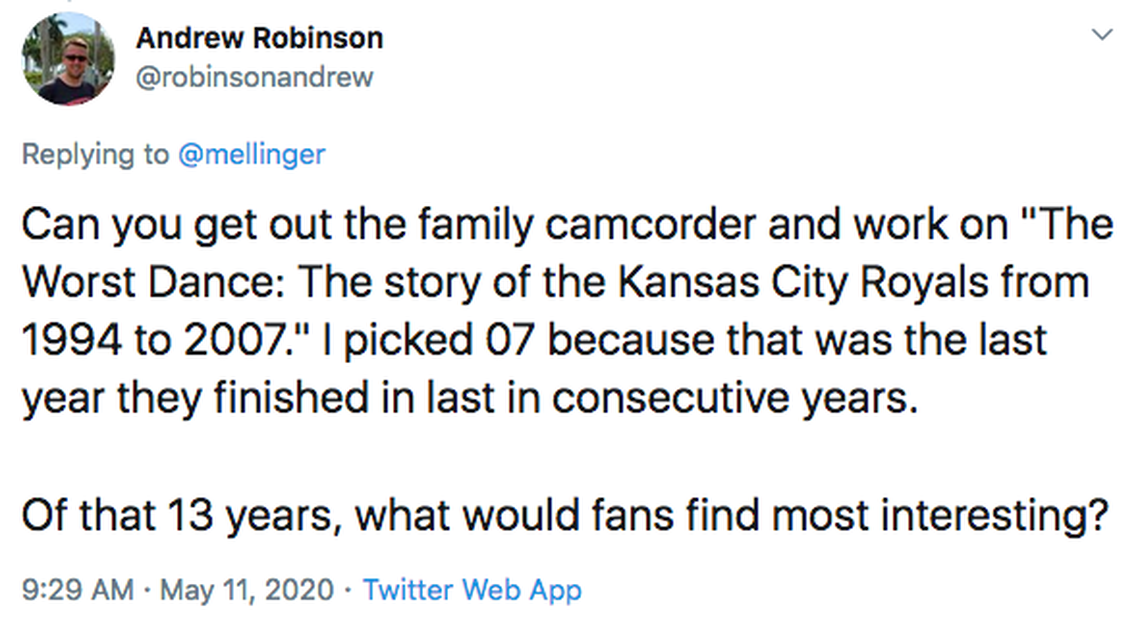Open the Andrew Robinson display name
Image resolution: width=1140 pixels, height=623 pixels.
tap(259, 39)
